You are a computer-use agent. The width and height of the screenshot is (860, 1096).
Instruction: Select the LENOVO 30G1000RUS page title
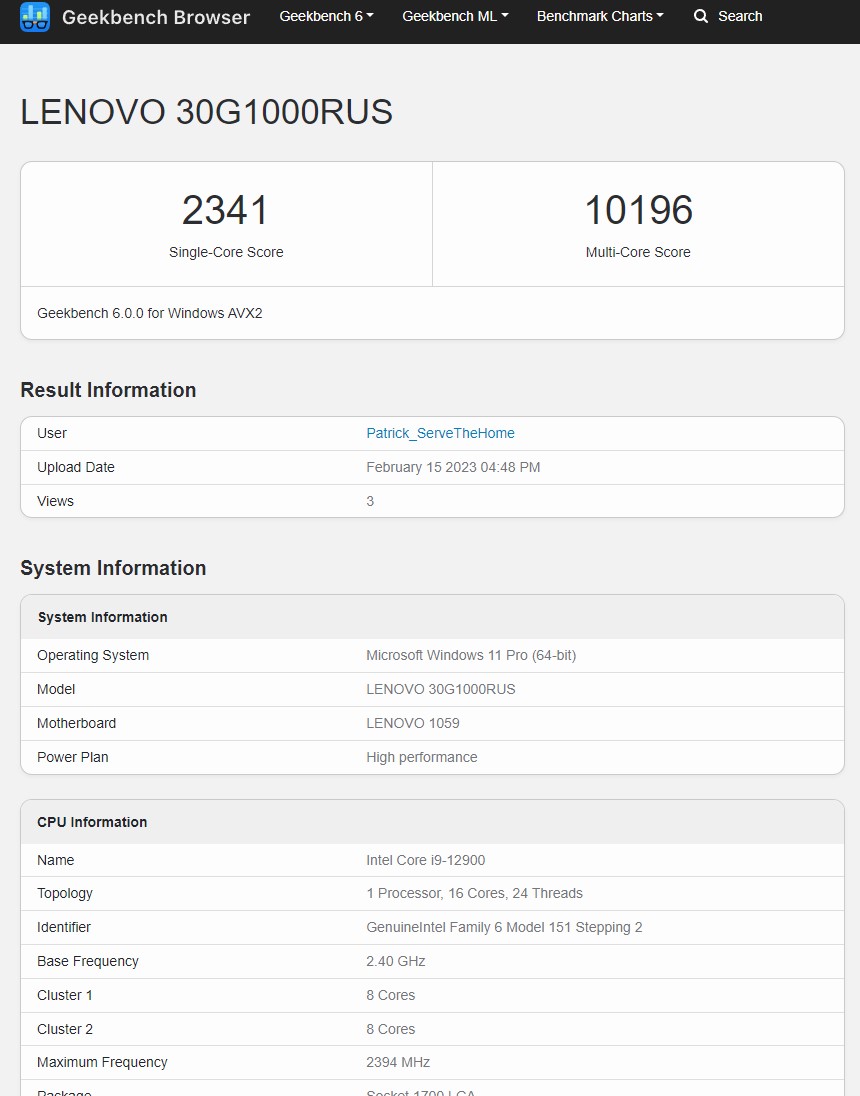207,112
